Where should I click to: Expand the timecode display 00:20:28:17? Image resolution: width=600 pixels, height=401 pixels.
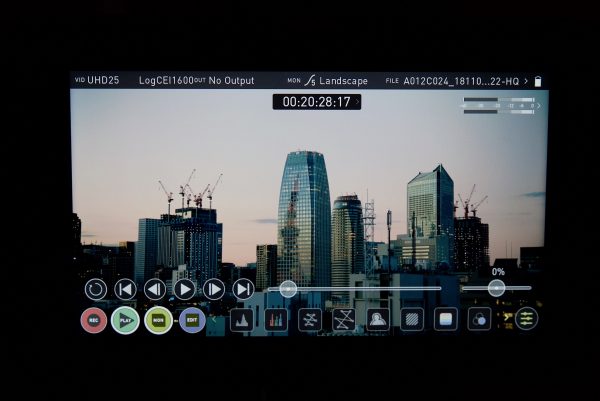coord(316,102)
